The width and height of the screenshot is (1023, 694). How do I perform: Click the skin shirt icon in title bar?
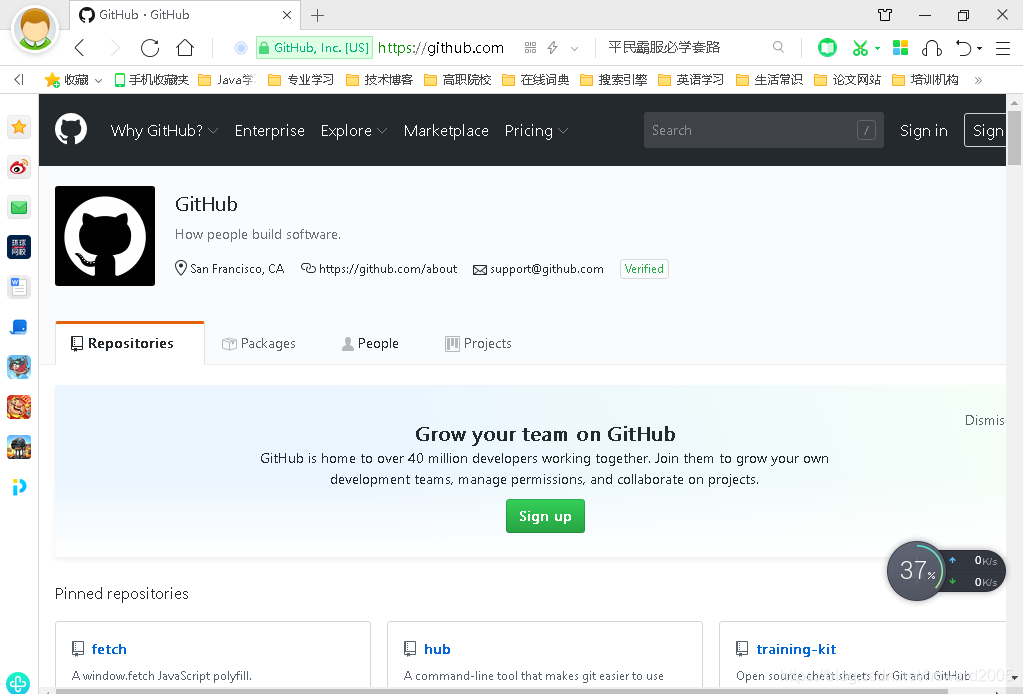coord(885,14)
